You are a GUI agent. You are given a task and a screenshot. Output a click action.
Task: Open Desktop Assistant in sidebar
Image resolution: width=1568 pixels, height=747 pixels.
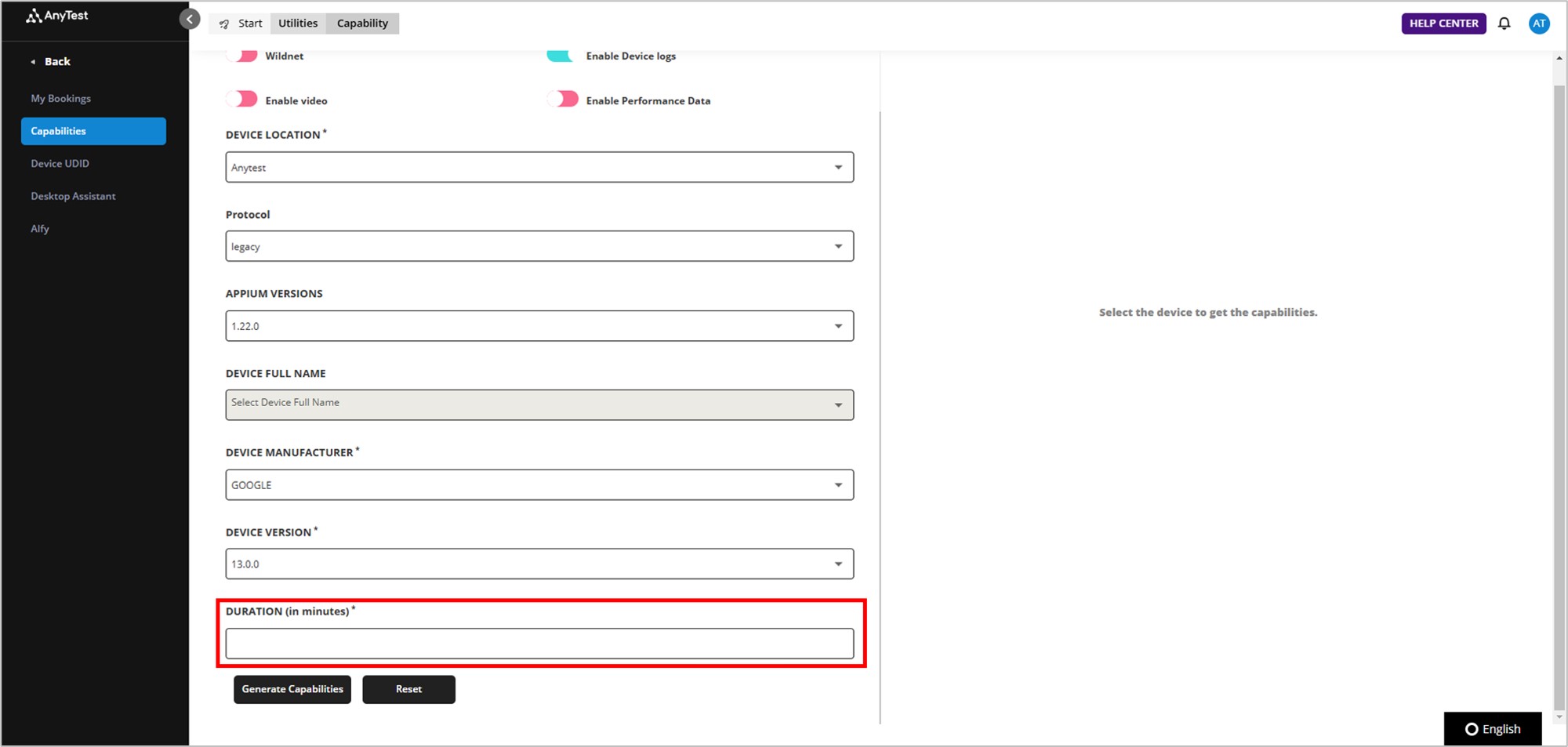pyautogui.click(x=73, y=196)
